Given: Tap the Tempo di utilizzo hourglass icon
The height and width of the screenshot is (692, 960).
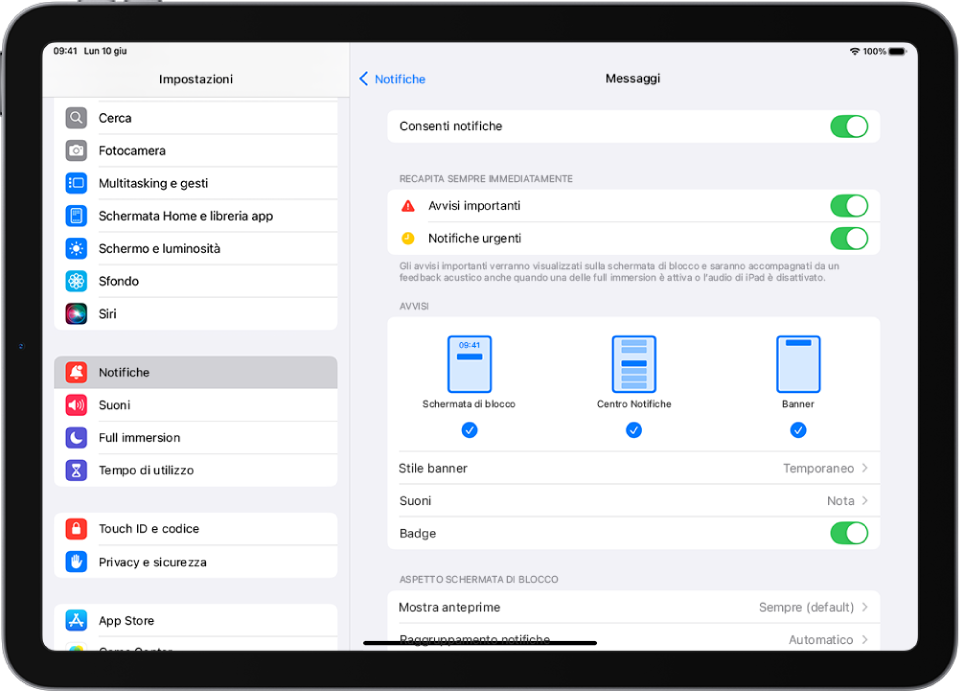Looking at the screenshot, I should point(76,470).
